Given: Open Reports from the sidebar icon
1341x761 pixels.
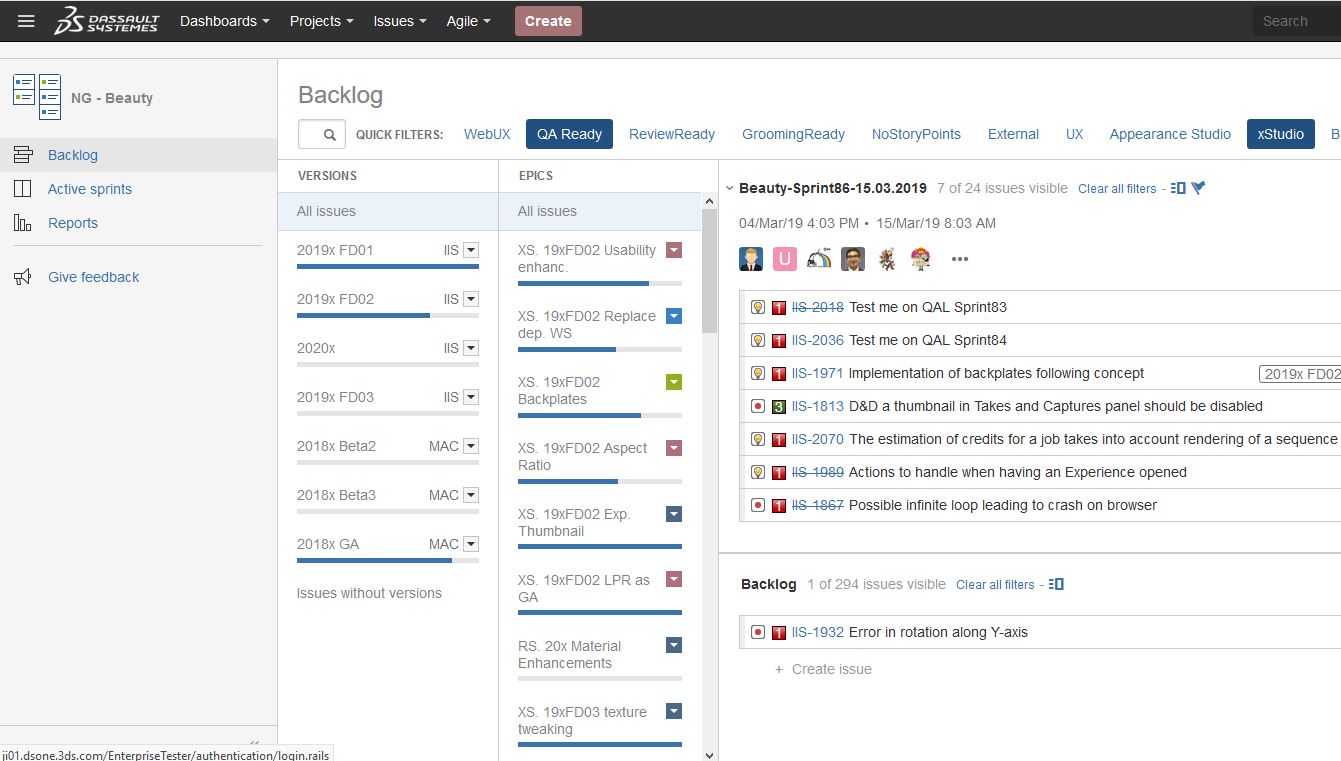Looking at the screenshot, I should pyautogui.click(x=22, y=222).
